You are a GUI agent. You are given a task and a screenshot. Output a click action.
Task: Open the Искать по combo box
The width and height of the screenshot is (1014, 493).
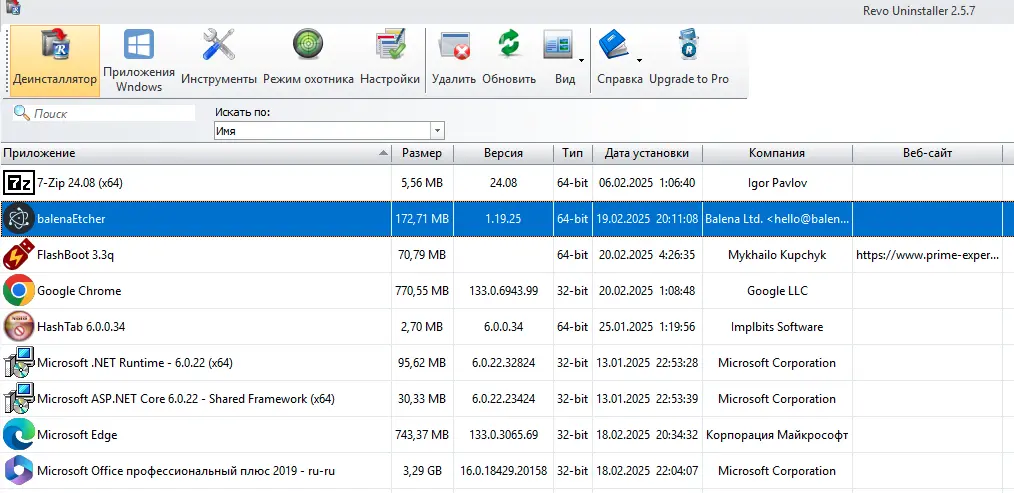(329, 131)
